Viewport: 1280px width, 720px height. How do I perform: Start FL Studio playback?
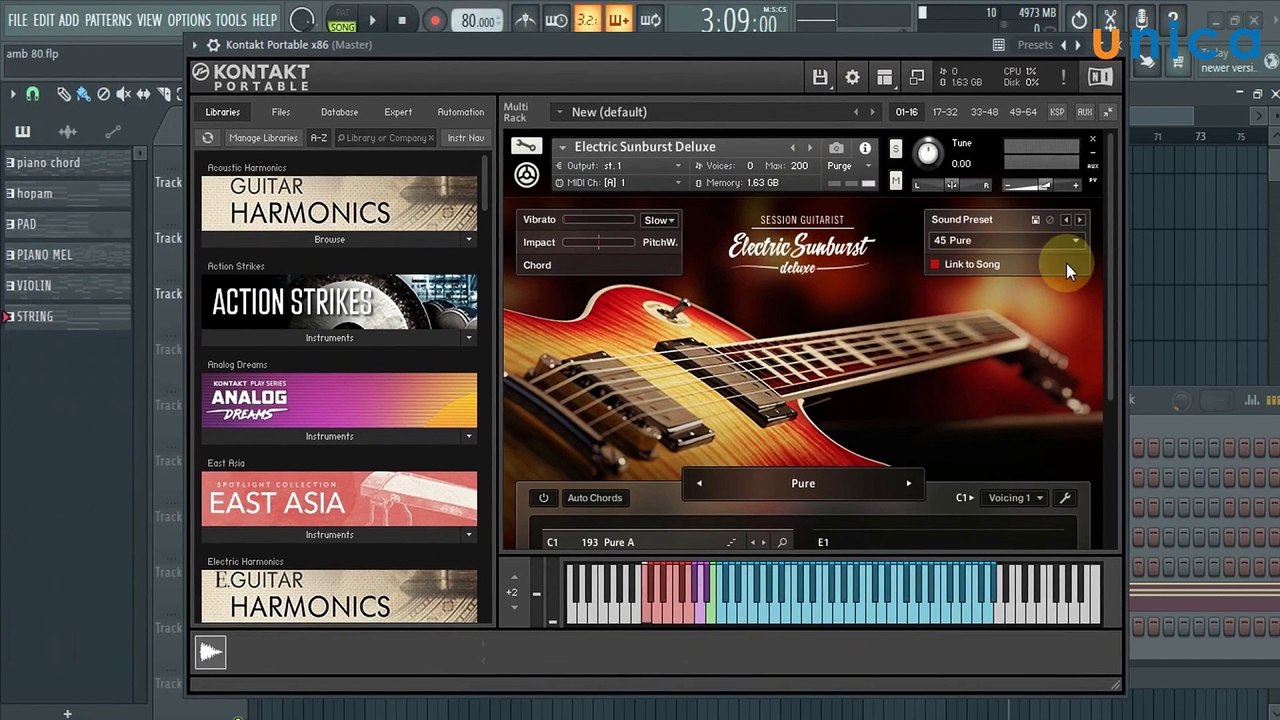coord(372,20)
